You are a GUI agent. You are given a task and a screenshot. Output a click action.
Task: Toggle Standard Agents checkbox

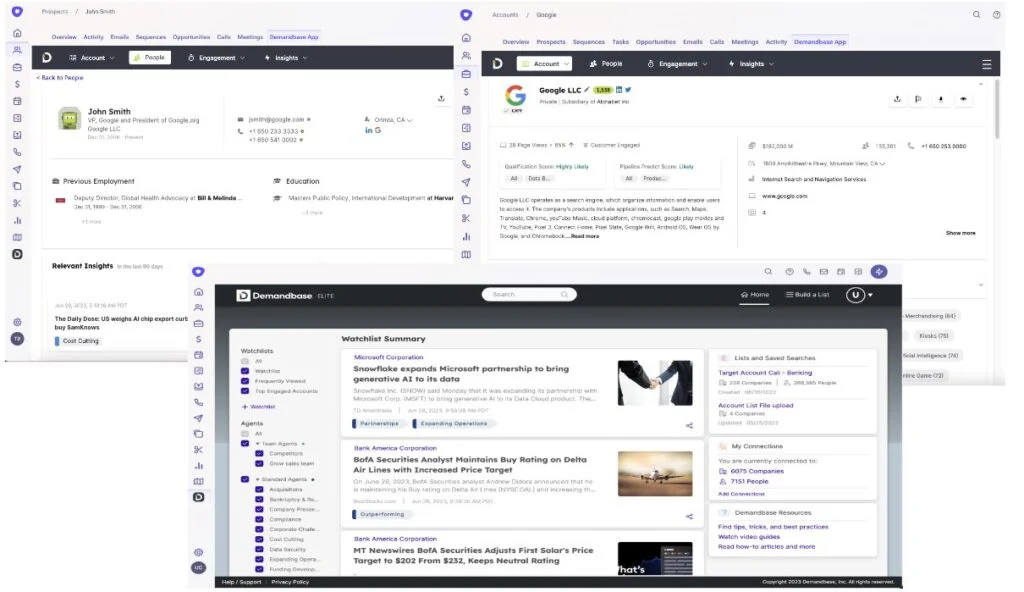245,479
